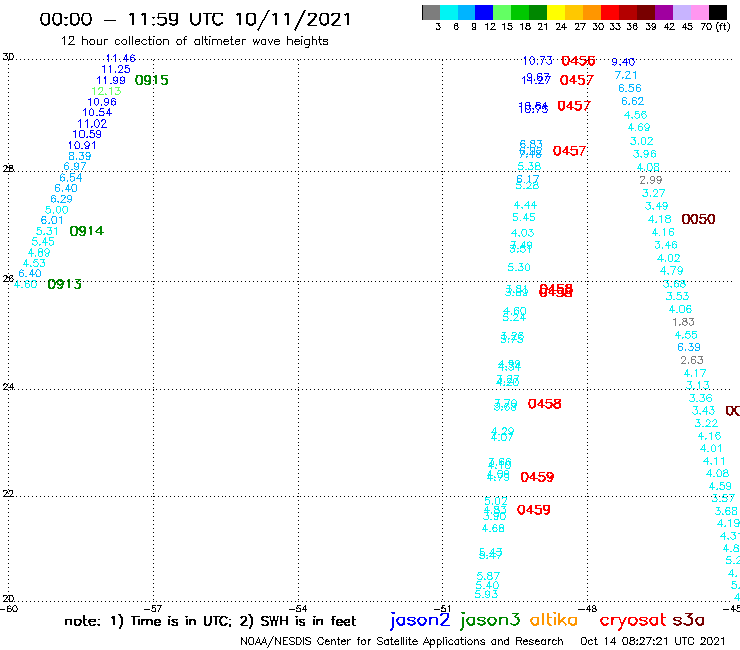The width and height of the screenshot is (740, 650).
Task: Click the subtitle '12 hour collection of altimeter wave heights'
Action: click(x=194, y=41)
